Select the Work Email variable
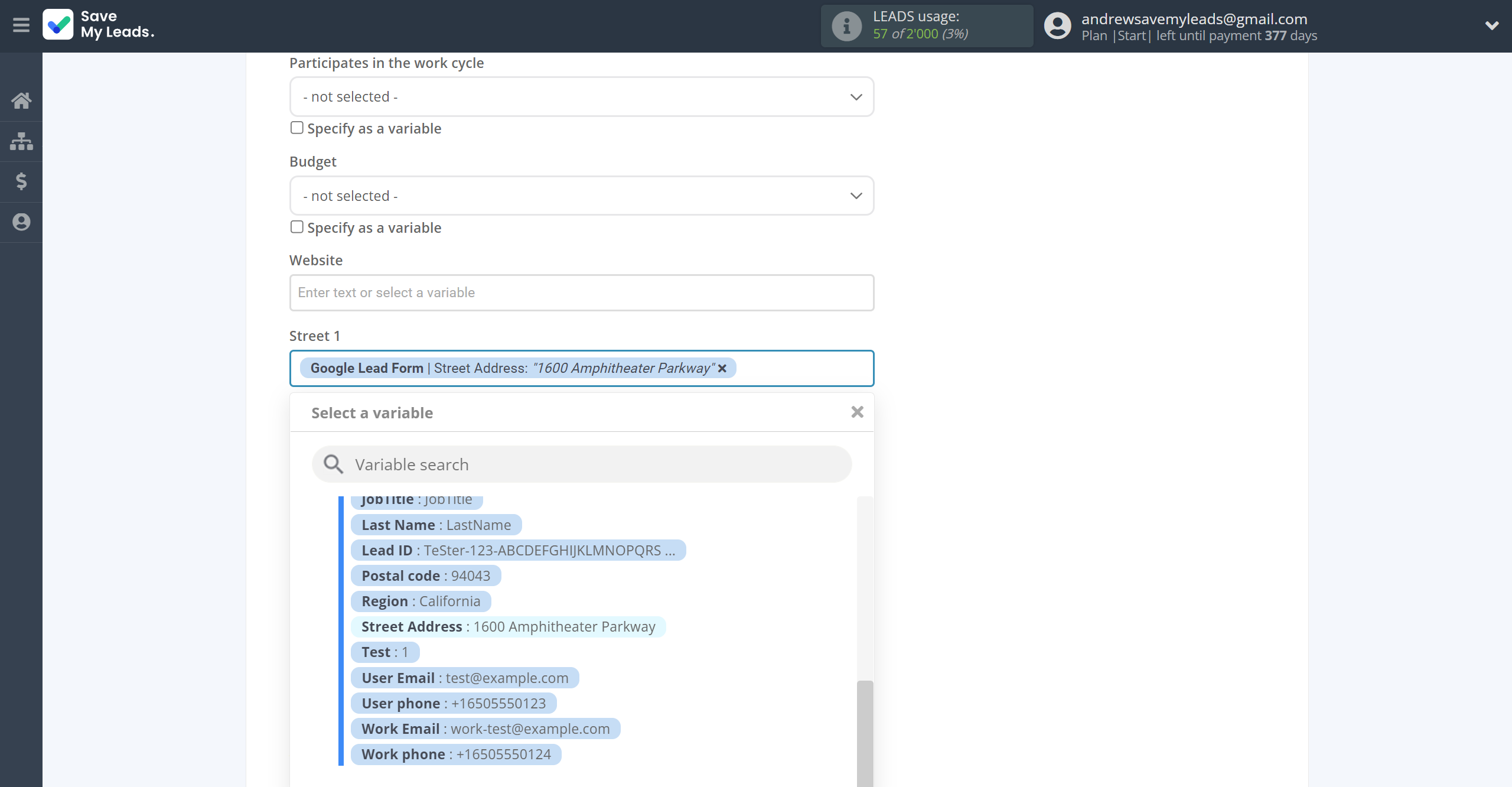 (485, 729)
